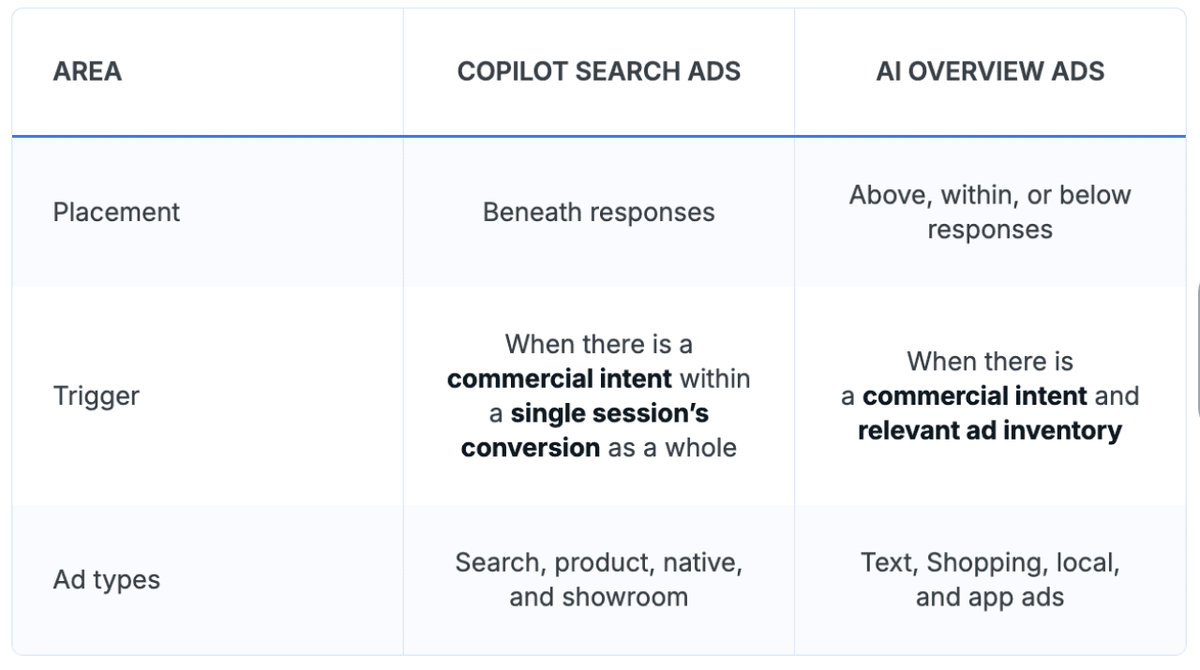The height and width of the screenshot is (670, 1200).
Task: Click the Placement row label
Action: coord(116,212)
